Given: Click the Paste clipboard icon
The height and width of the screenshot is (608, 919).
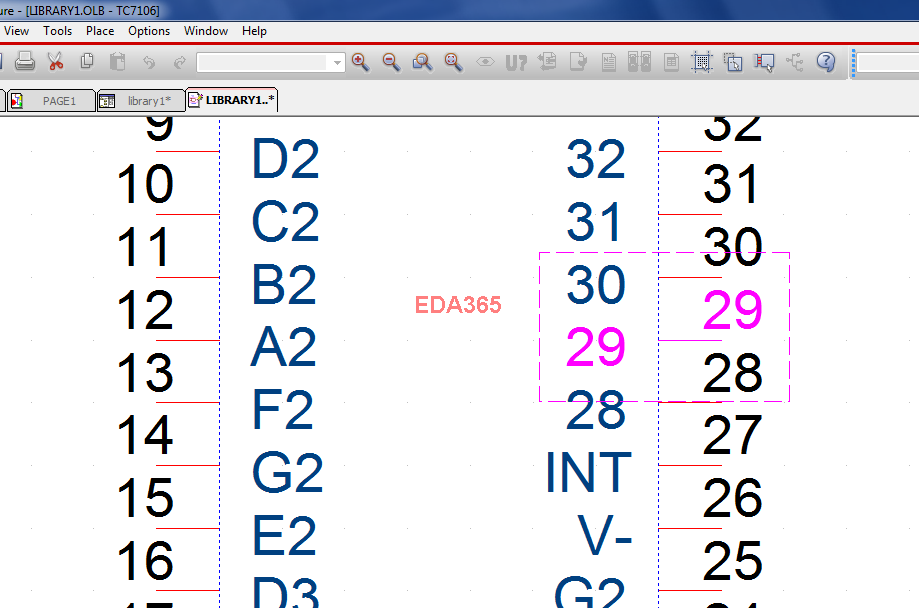Looking at the screenshot, I should click(118, 62).
